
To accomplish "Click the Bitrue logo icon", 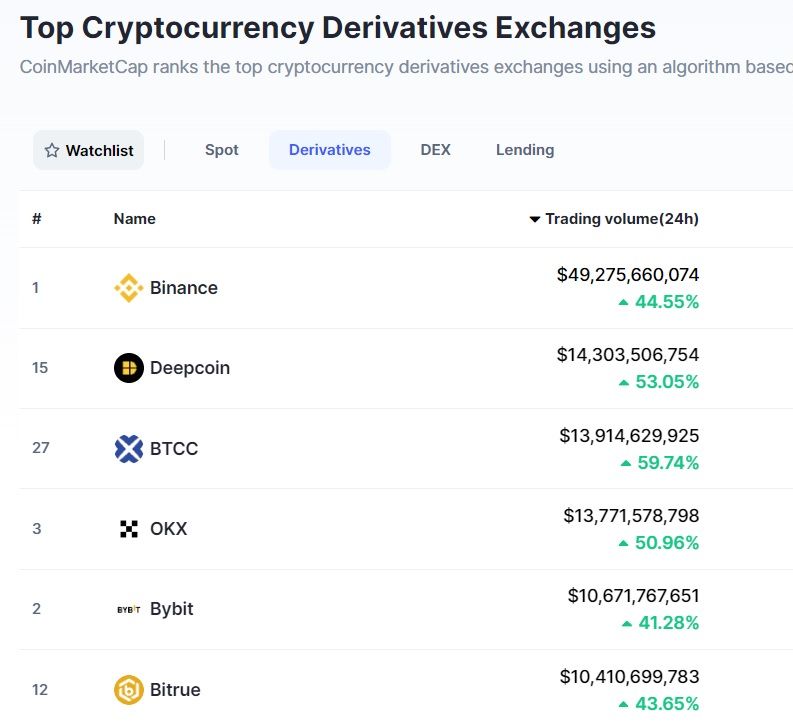I will click(129, 690).
